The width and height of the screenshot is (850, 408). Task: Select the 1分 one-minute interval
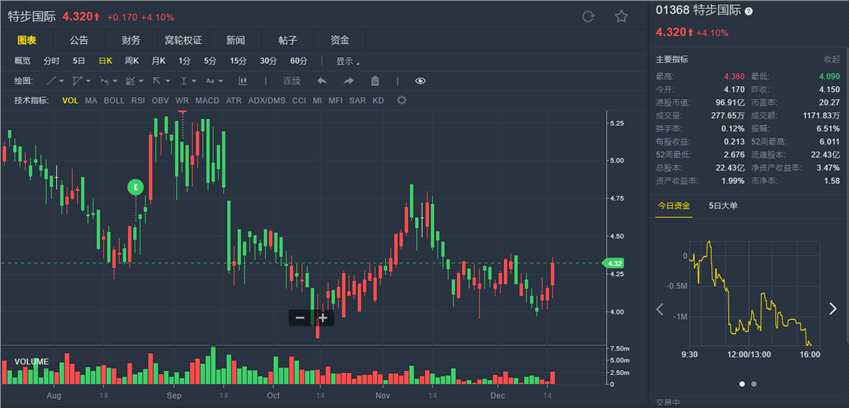pos(184,61)
